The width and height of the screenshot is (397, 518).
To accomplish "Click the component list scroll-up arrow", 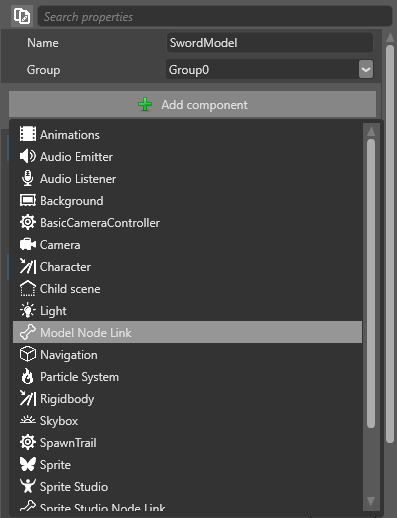I will coord(371,131).
